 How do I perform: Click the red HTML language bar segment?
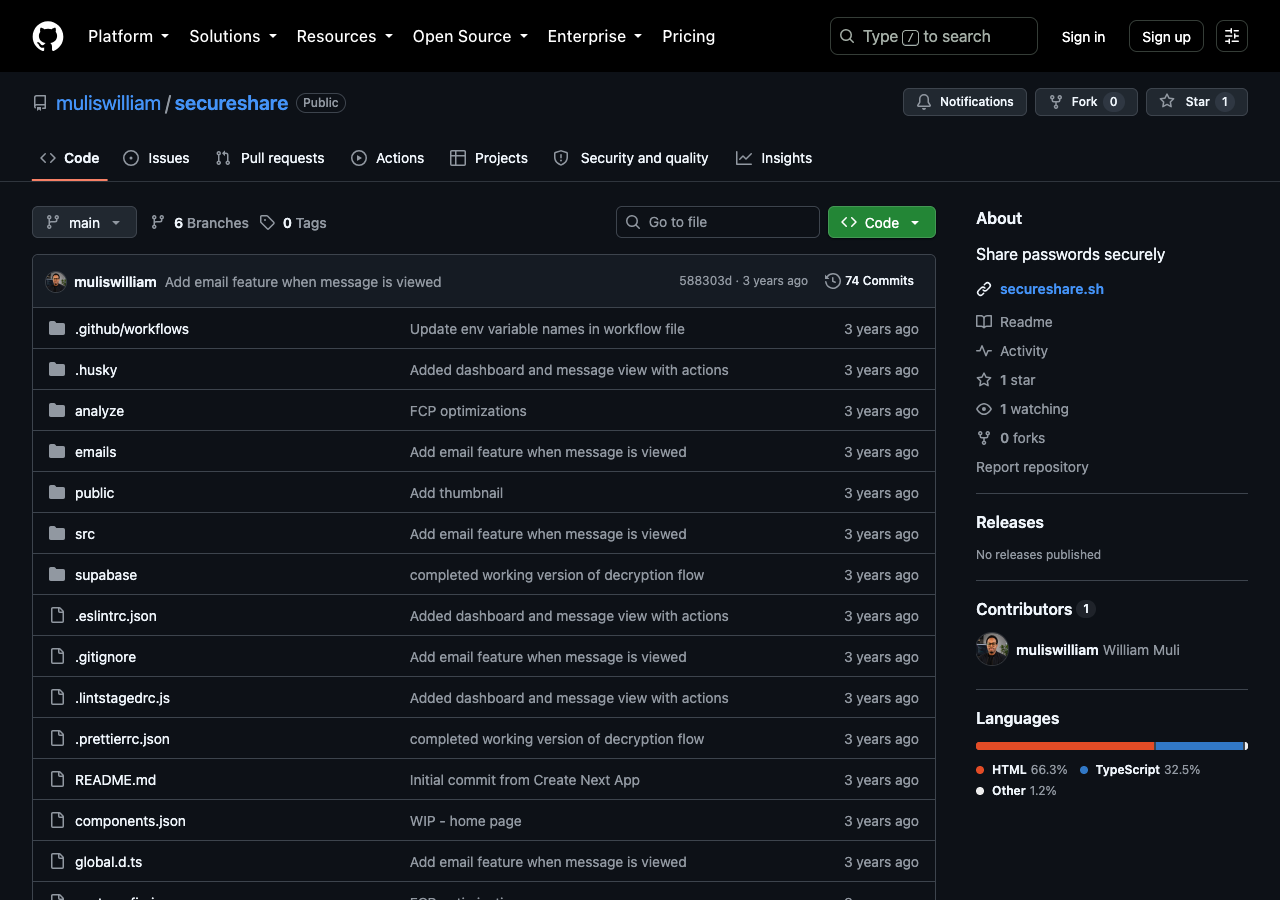[1065, 746]
